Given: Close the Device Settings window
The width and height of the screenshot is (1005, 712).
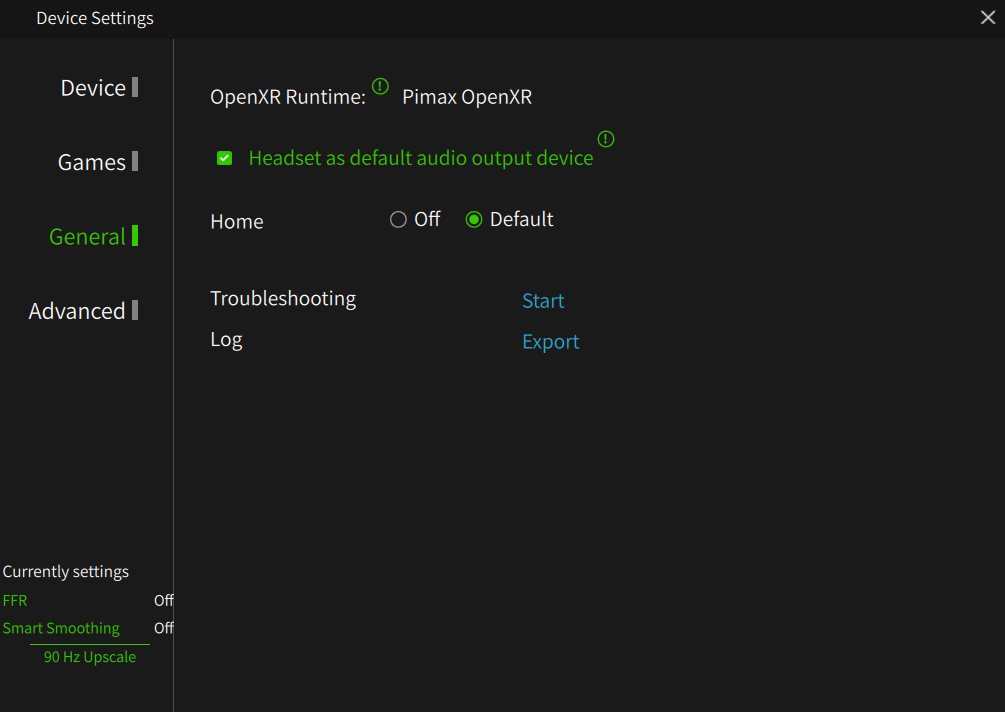Looking at the screenshot, I should pyautogui.click(x=988, y=17).
